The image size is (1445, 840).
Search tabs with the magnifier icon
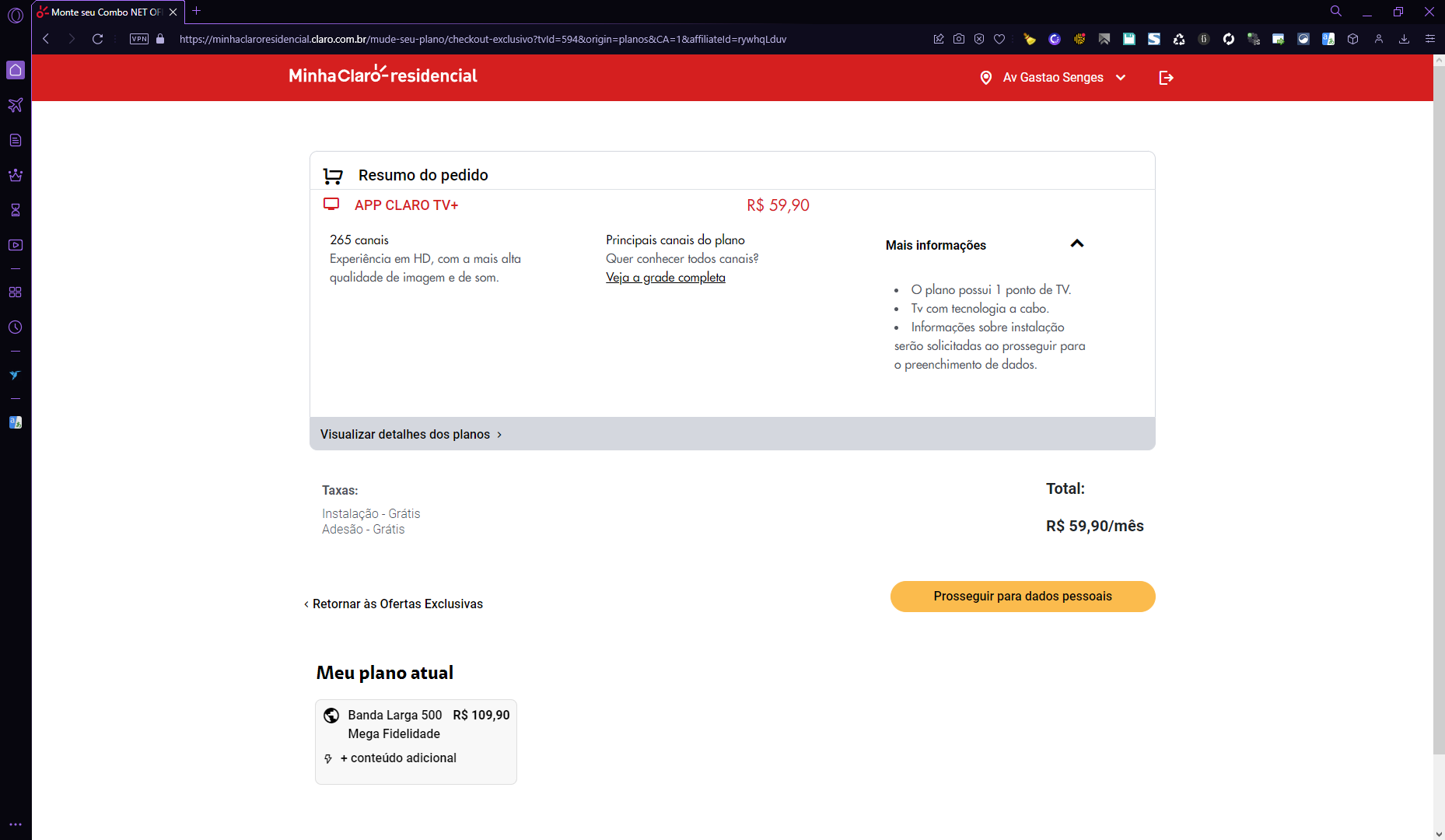click(1336, 12)
